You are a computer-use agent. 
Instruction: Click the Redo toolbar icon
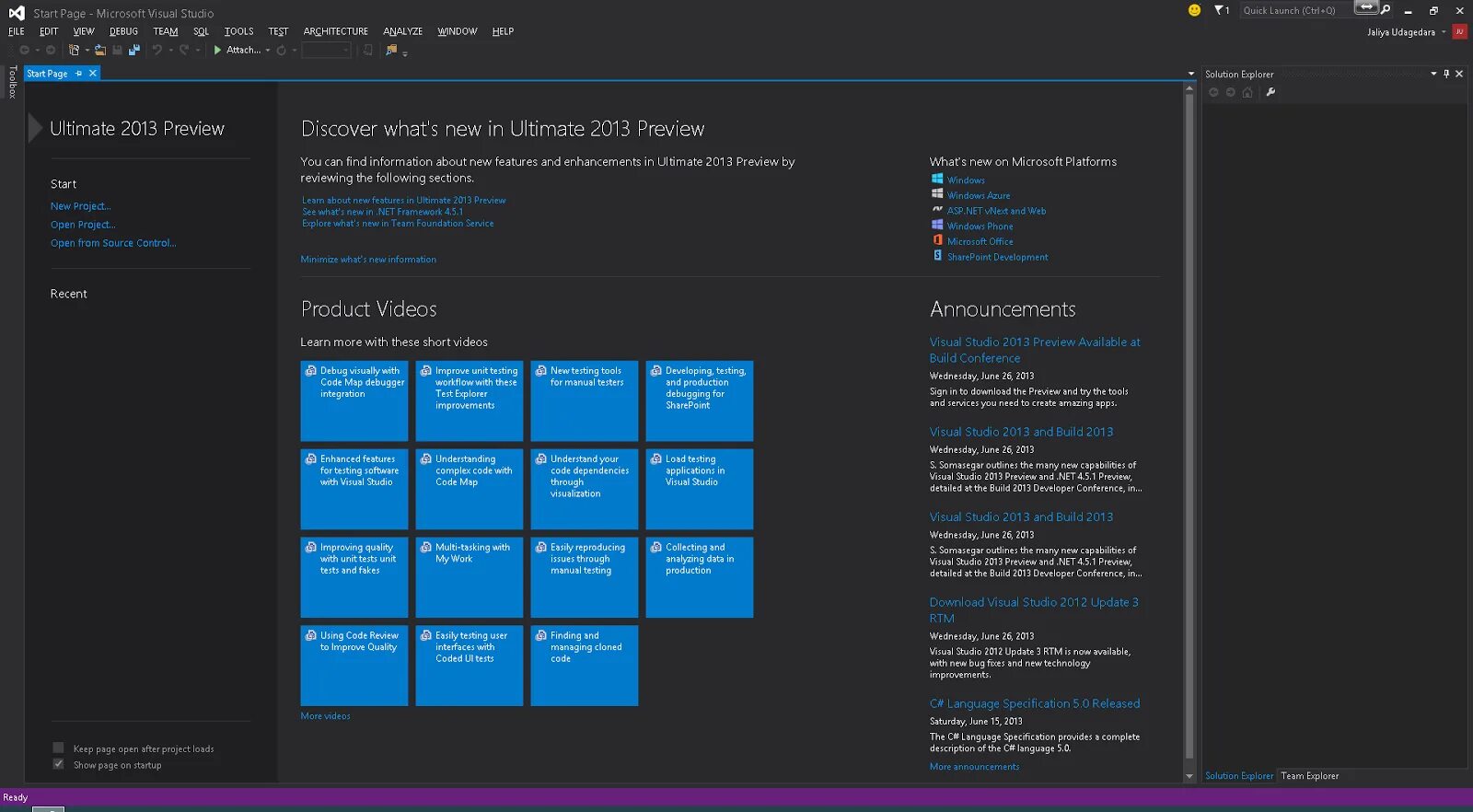pyautogui.click(x=184, y=50)
